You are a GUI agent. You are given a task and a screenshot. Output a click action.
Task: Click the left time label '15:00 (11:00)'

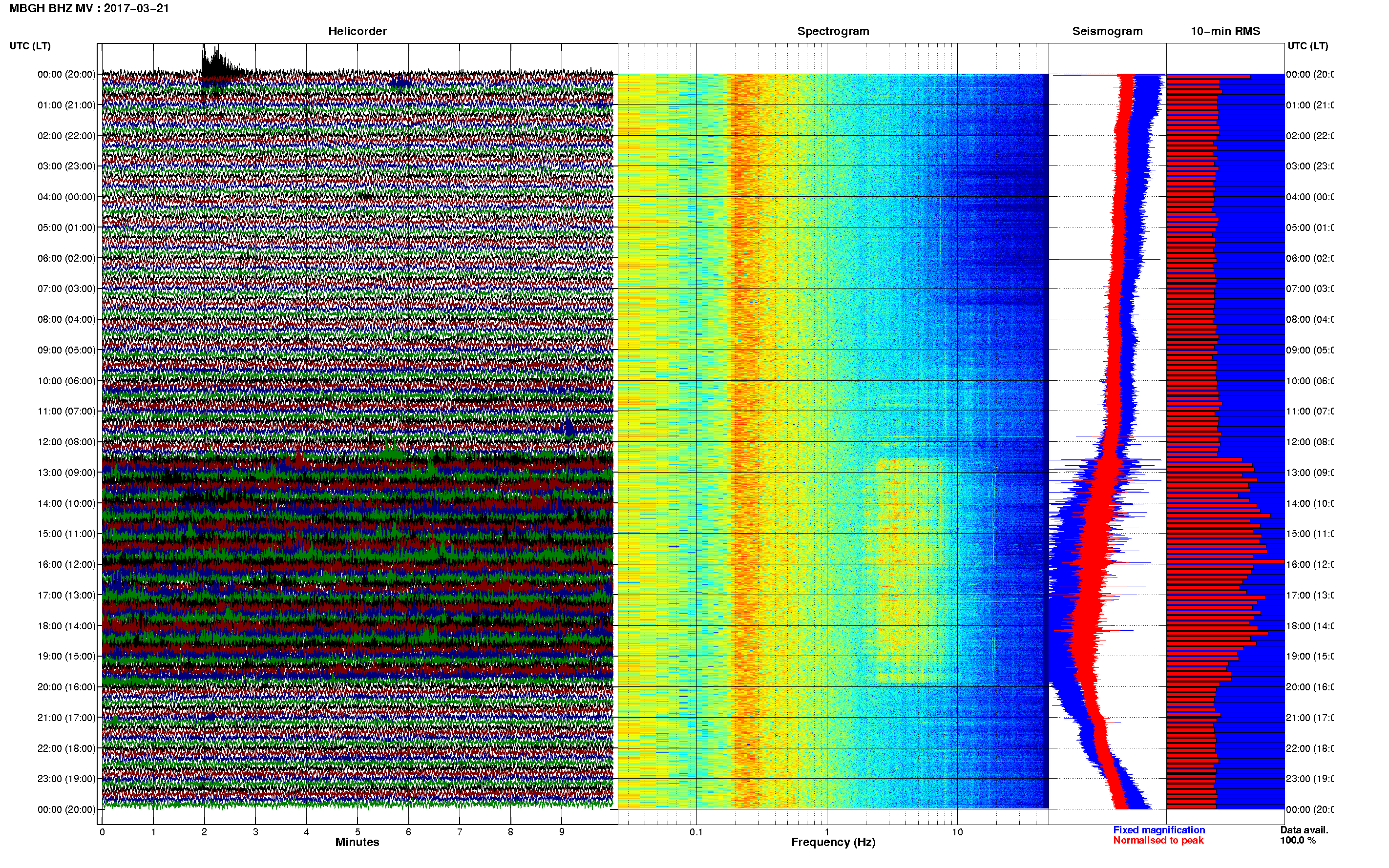[66, 533]
